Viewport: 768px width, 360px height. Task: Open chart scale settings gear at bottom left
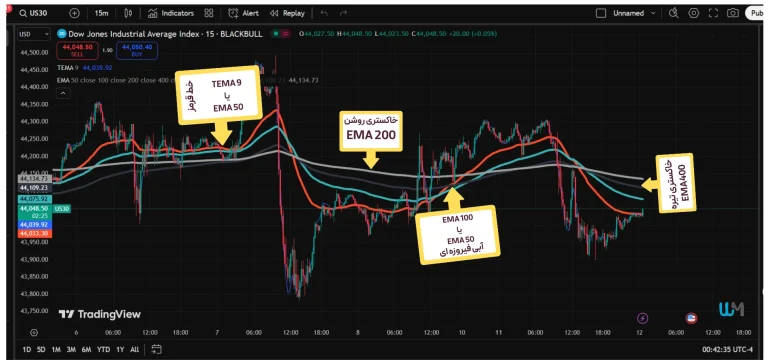pos(34,333)
